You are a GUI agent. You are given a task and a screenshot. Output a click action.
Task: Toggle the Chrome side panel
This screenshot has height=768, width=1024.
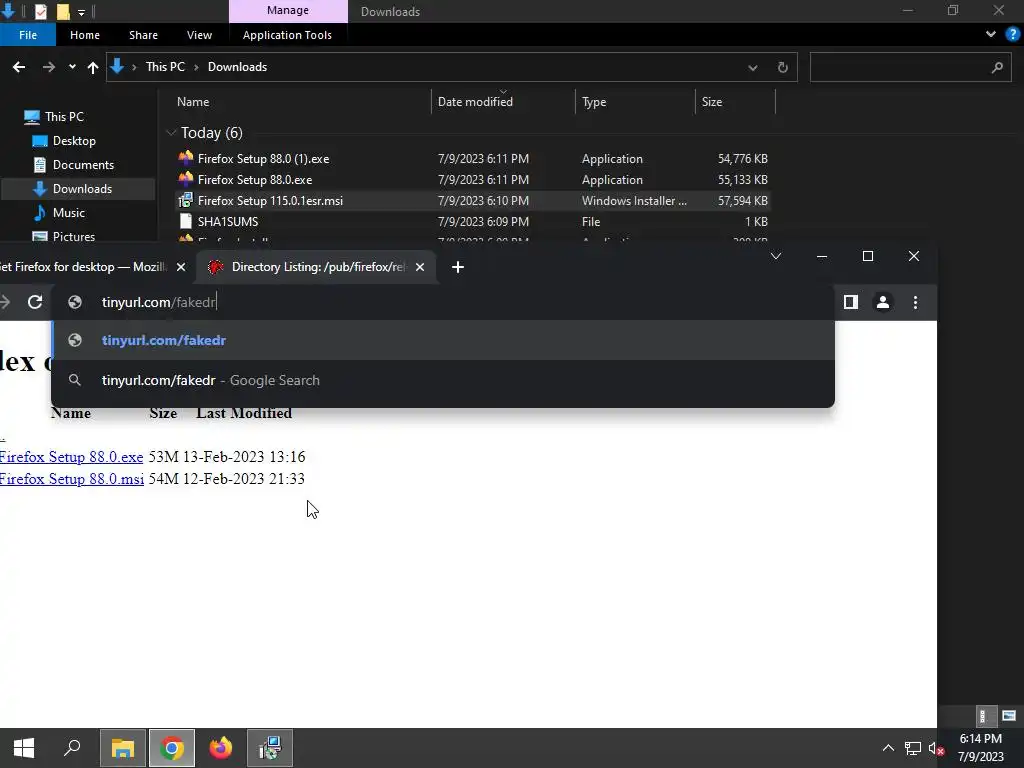point(850,302)
